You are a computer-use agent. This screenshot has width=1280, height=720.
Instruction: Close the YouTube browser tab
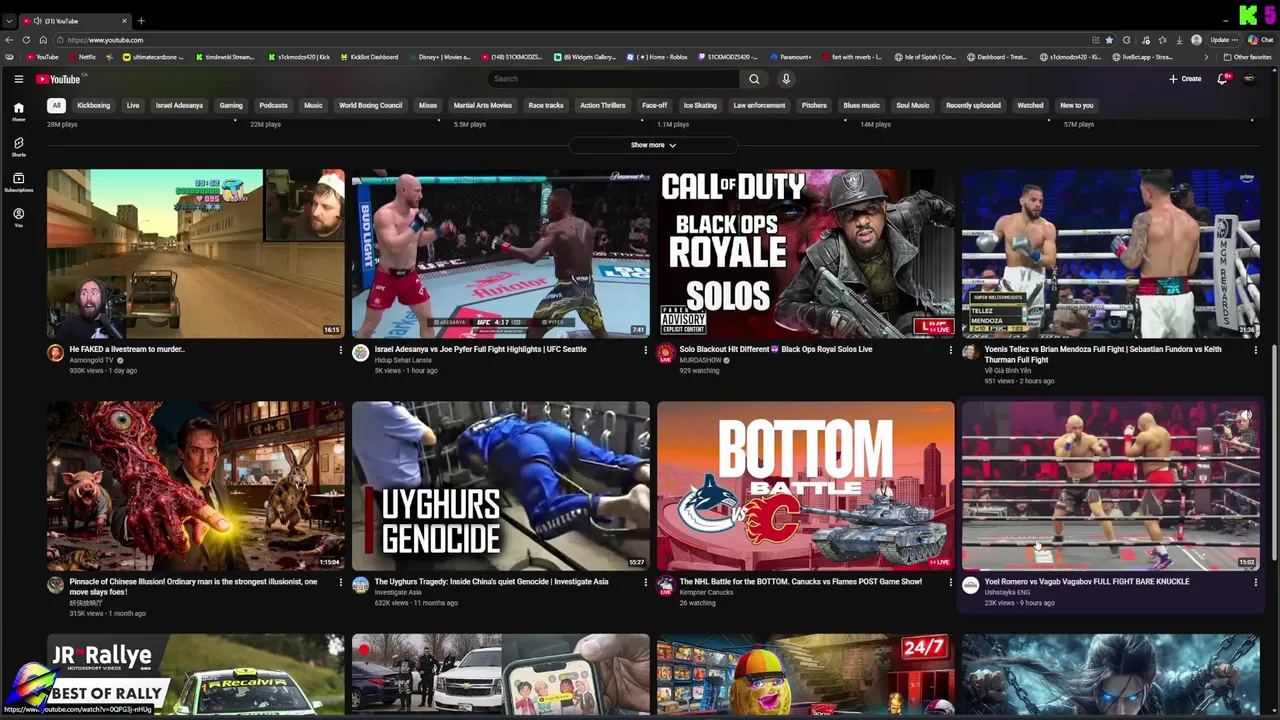[x=125, y=21]
